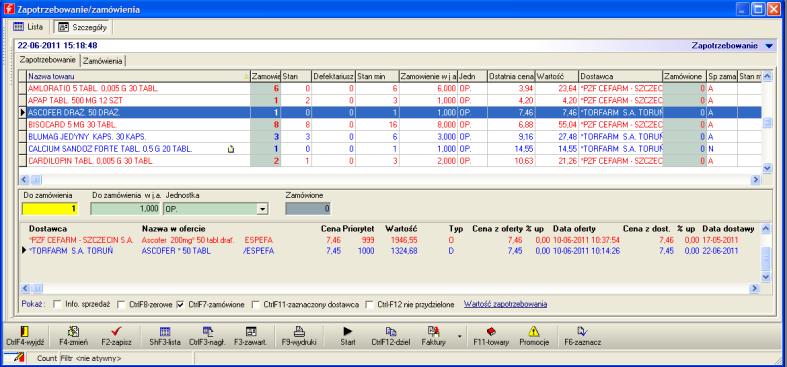Click the icon in the CALCIUM SANDOZ FORTE row
Viewport: 787px width, 367px height.
coord(231,149)
